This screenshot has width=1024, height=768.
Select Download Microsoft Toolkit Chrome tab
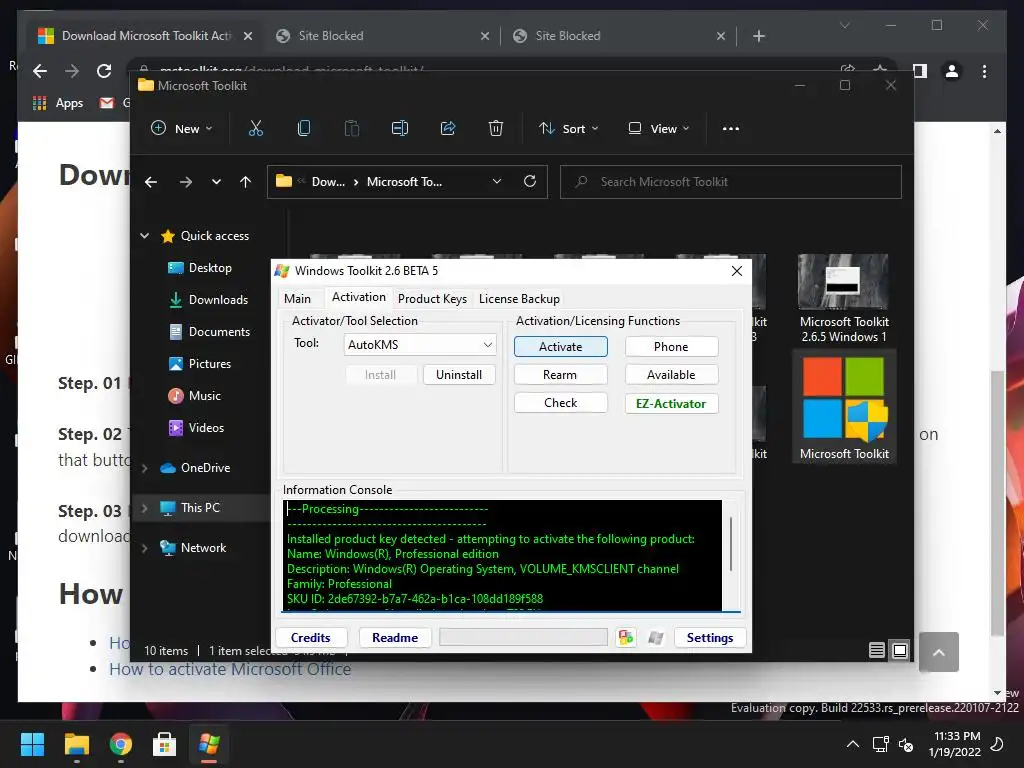(x=146, y=36)
